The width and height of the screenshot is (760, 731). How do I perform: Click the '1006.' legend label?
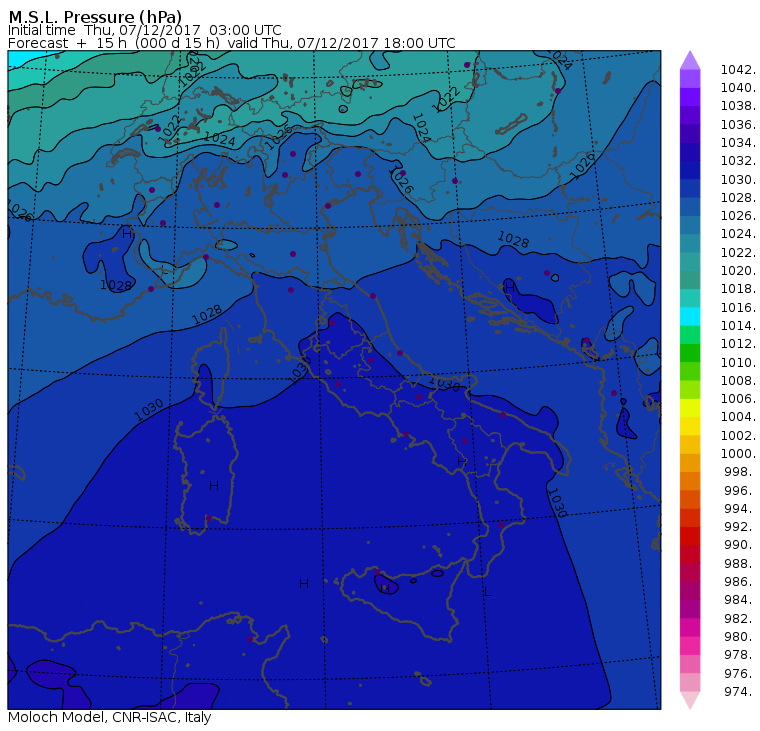coord(738,398)
